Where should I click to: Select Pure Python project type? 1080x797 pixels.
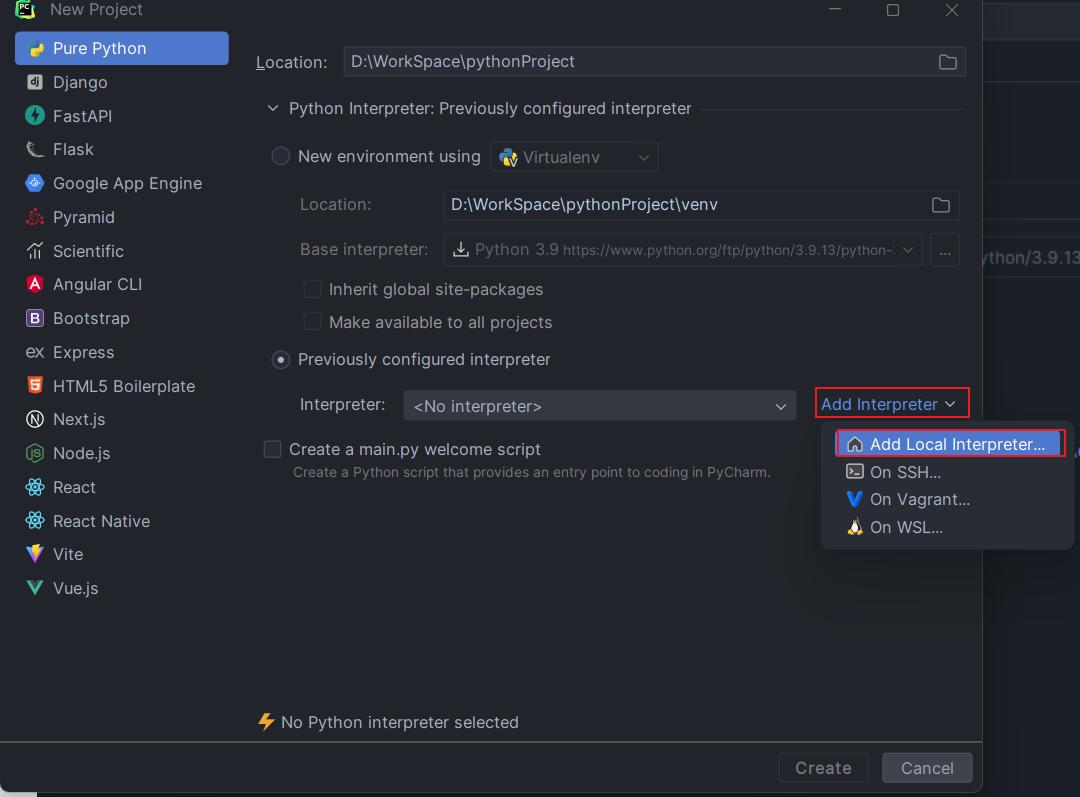coord(122,48)
